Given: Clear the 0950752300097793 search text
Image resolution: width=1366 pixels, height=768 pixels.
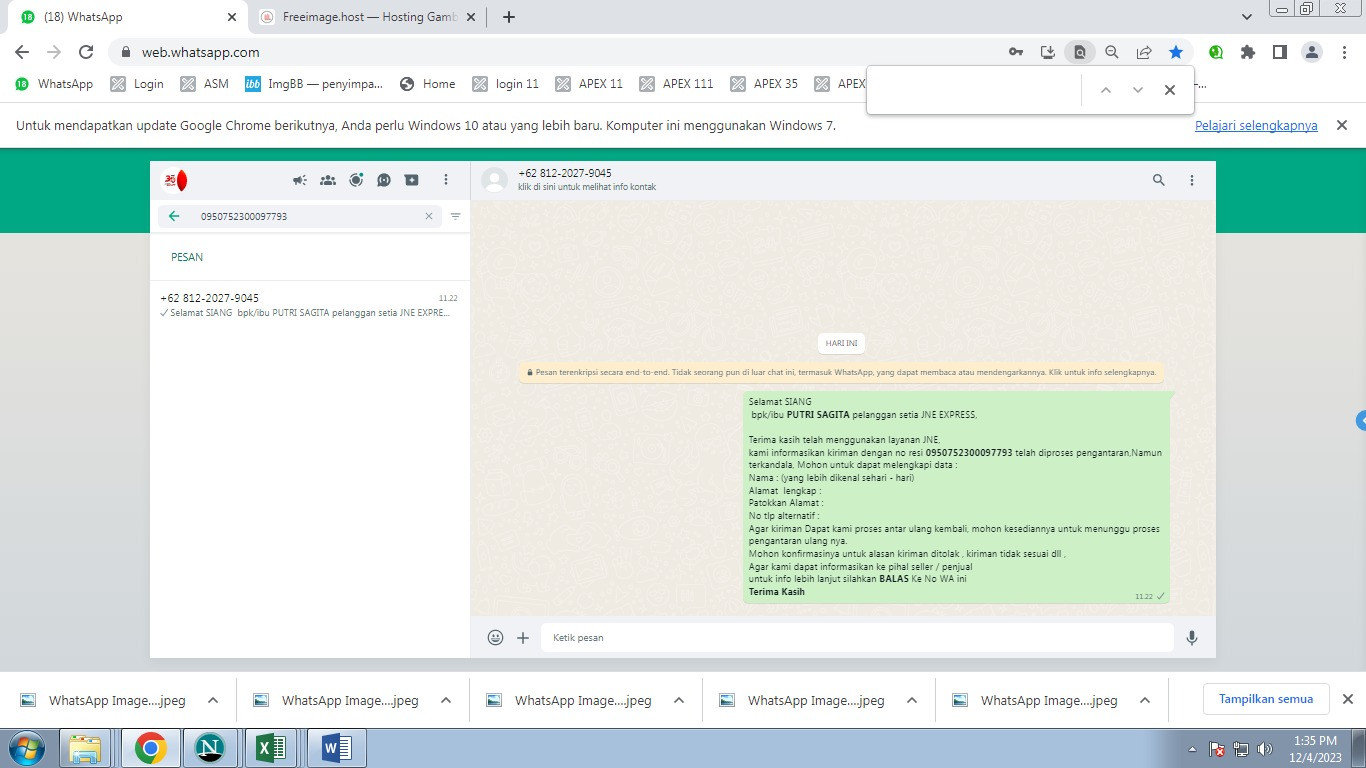Looking at the screenshot, I should [x=429, y=216].
